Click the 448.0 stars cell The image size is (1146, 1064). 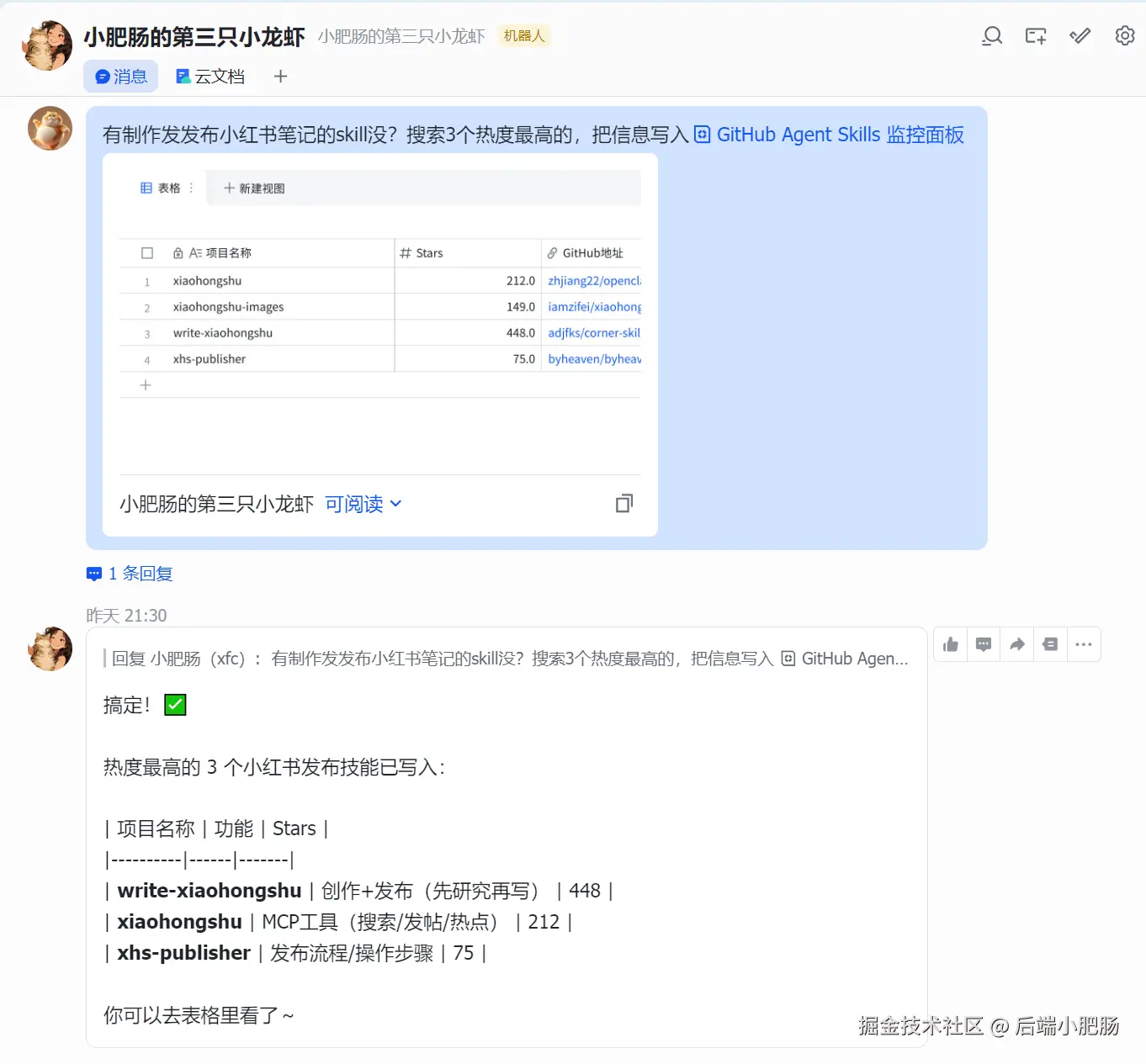coord(468,333)
